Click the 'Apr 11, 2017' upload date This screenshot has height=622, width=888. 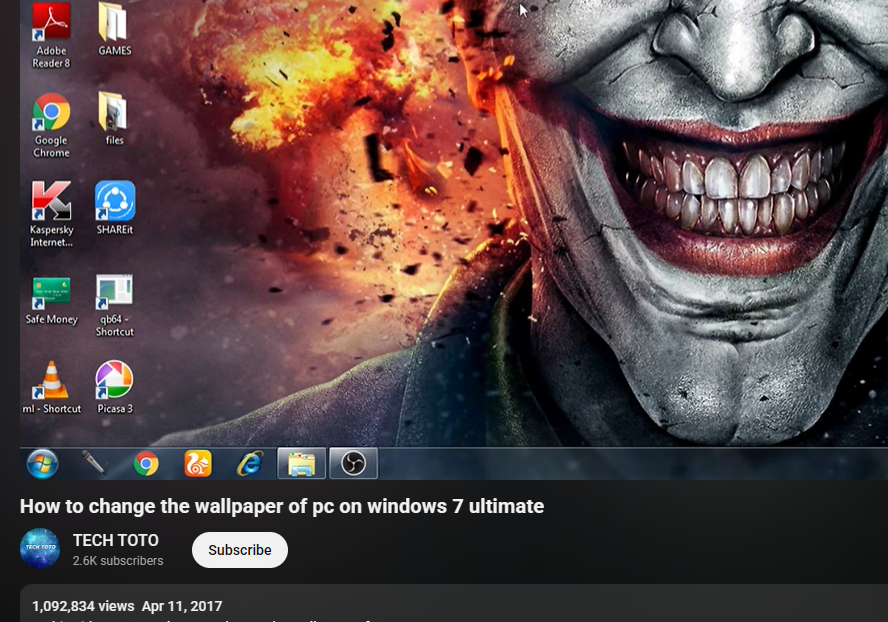[182, 606]
